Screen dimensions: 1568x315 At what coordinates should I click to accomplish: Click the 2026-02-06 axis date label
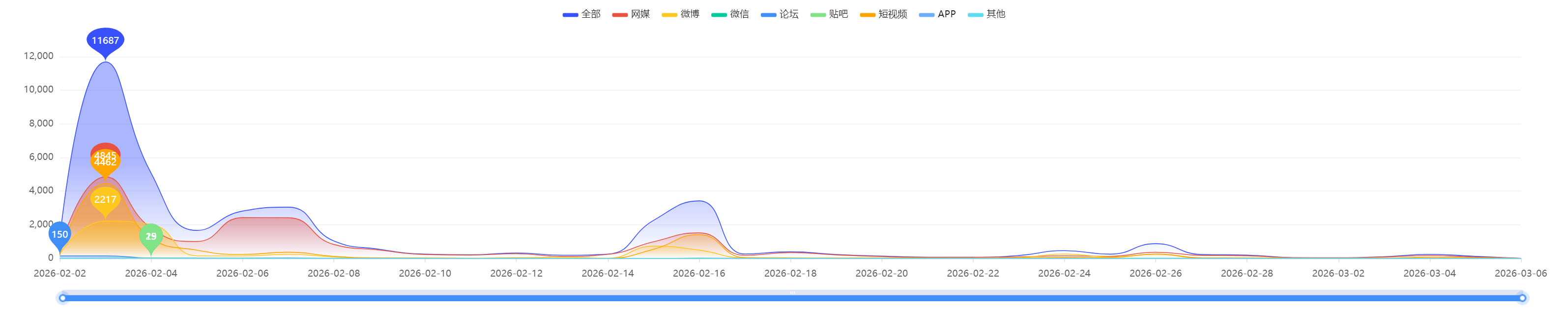click(x=242, y=274)
